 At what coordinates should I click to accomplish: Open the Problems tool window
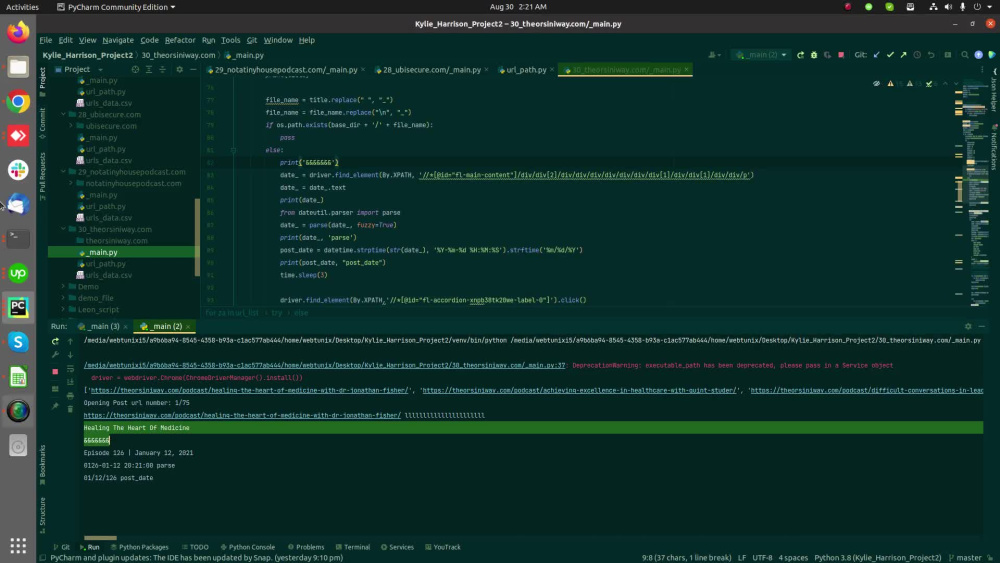(x=306, y=547)
